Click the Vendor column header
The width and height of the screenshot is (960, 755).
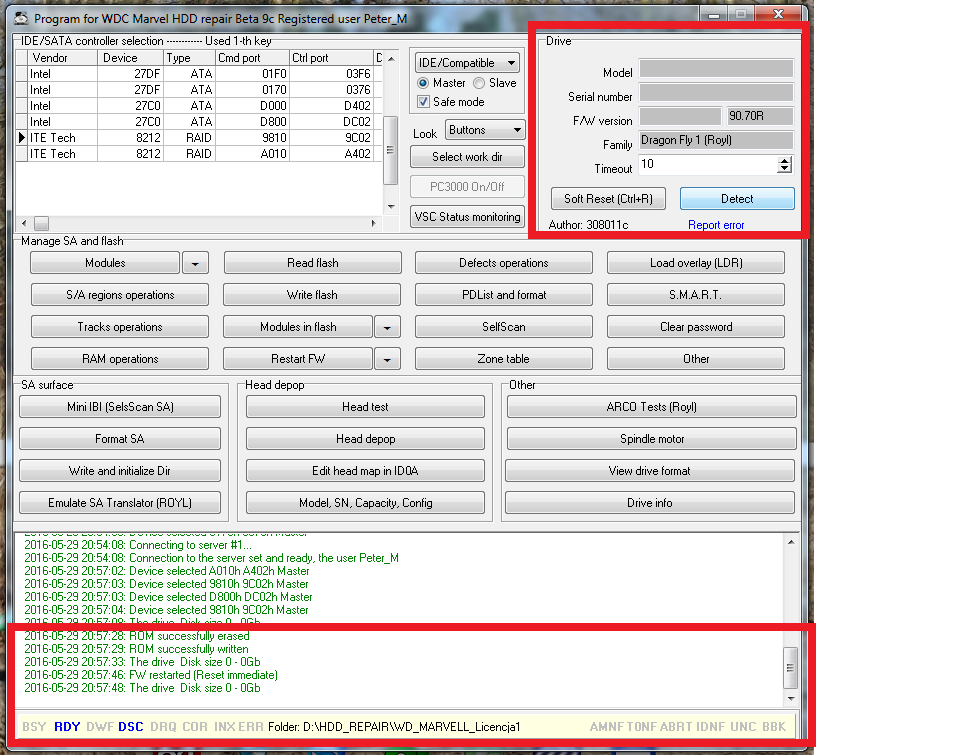(62, 58)
